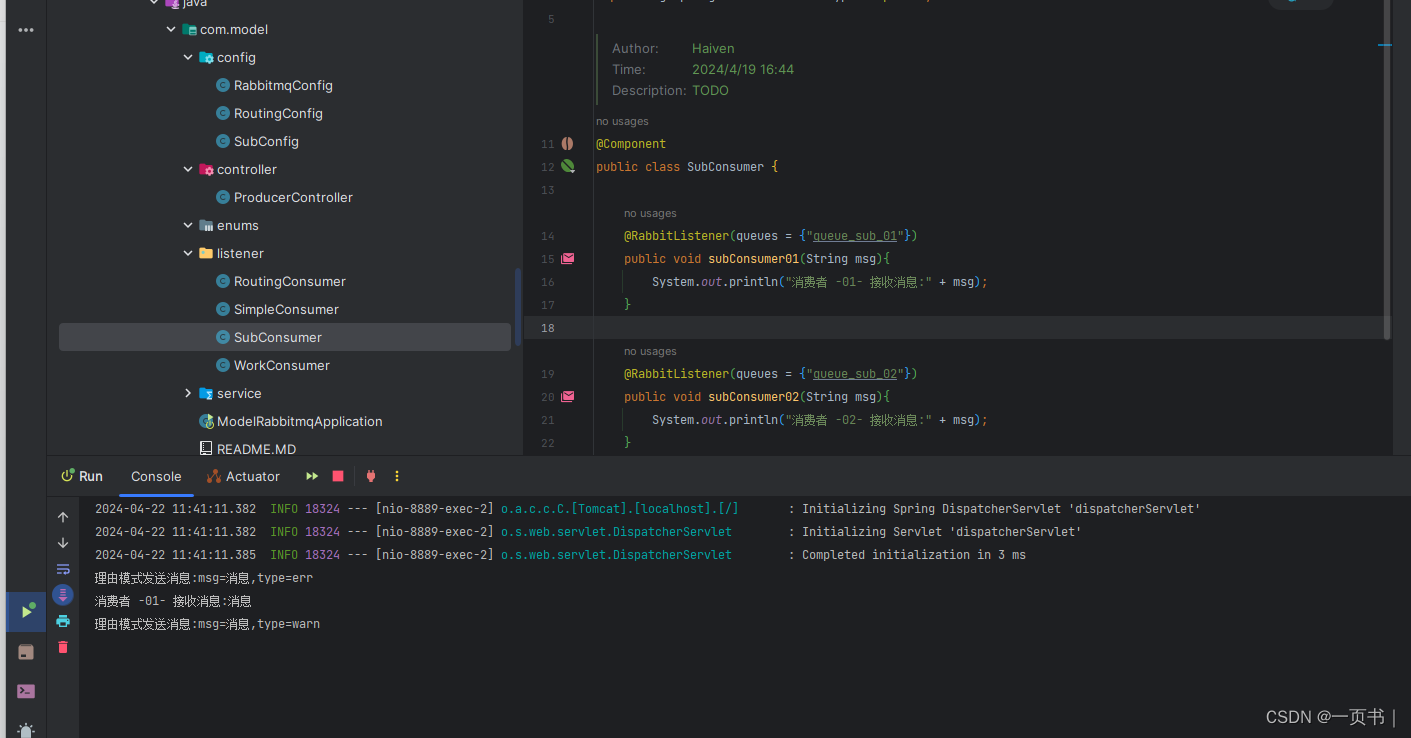The width and height of the screenshot is (1411, 738).
Task: Open the Run toolbar more options (three dots)
Action: click(x=397, y=476)
